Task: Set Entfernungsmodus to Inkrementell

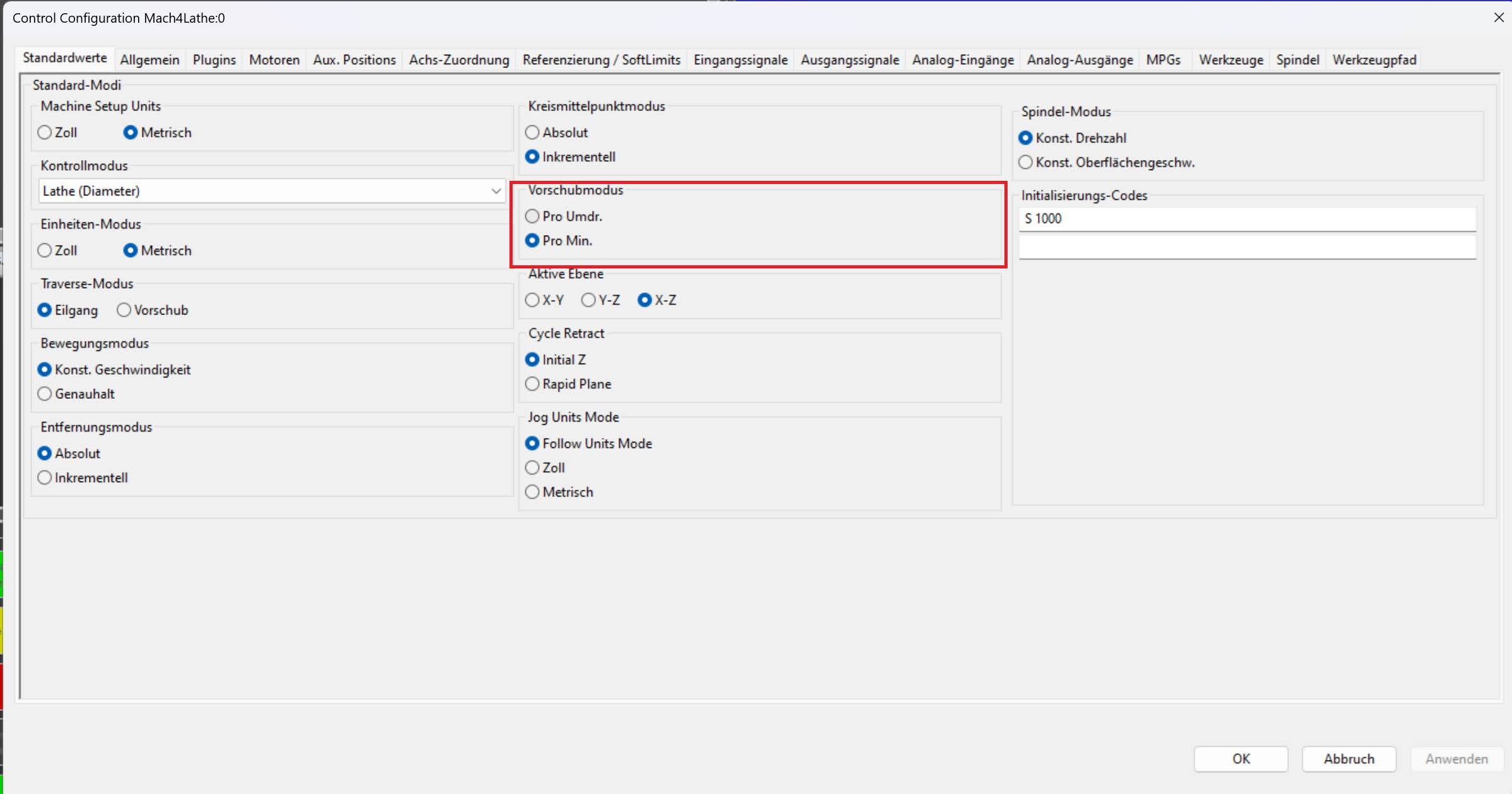Action: coord(83,478)
